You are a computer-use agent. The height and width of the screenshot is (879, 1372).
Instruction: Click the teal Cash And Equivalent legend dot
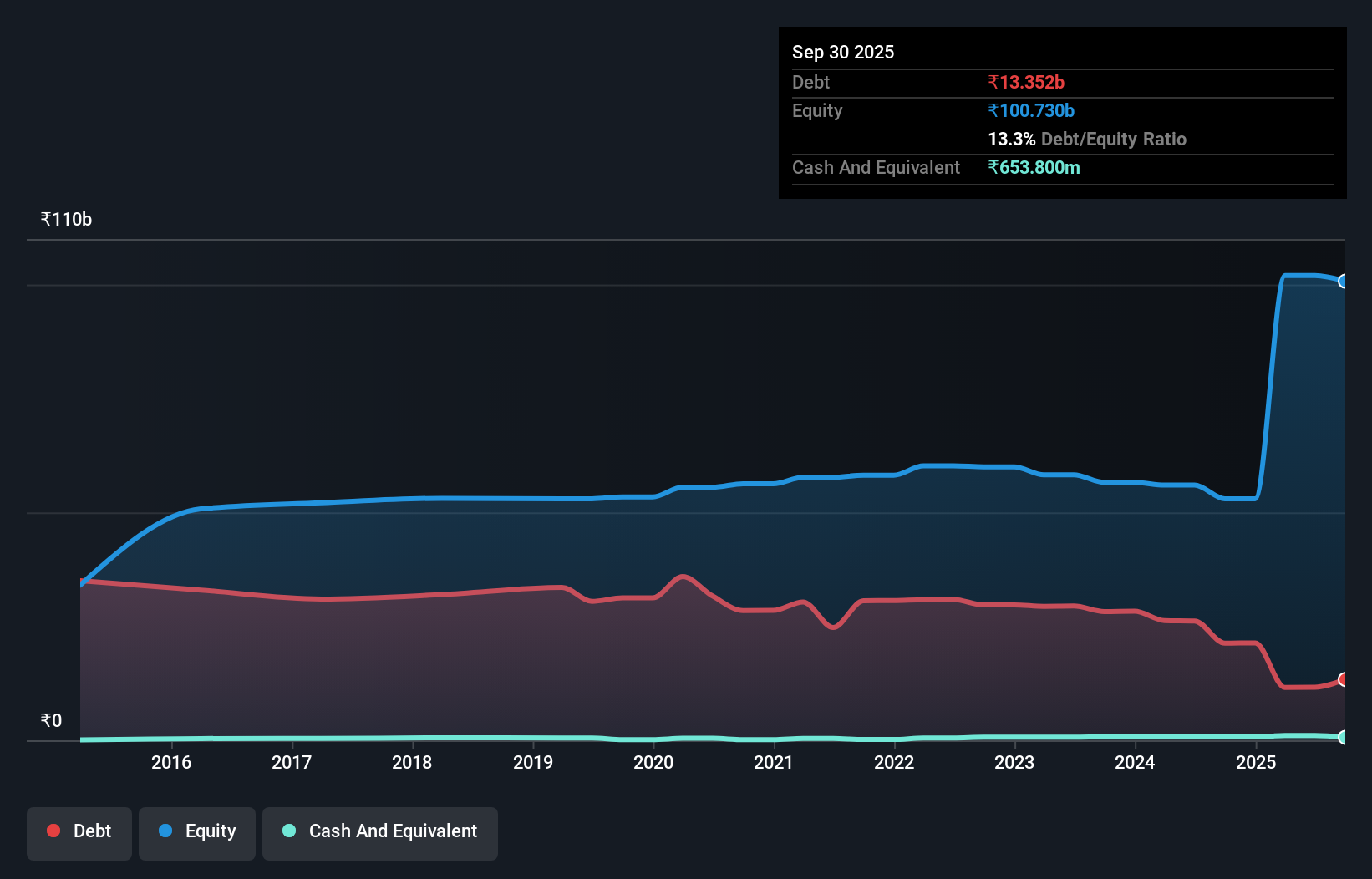(287, 831)
